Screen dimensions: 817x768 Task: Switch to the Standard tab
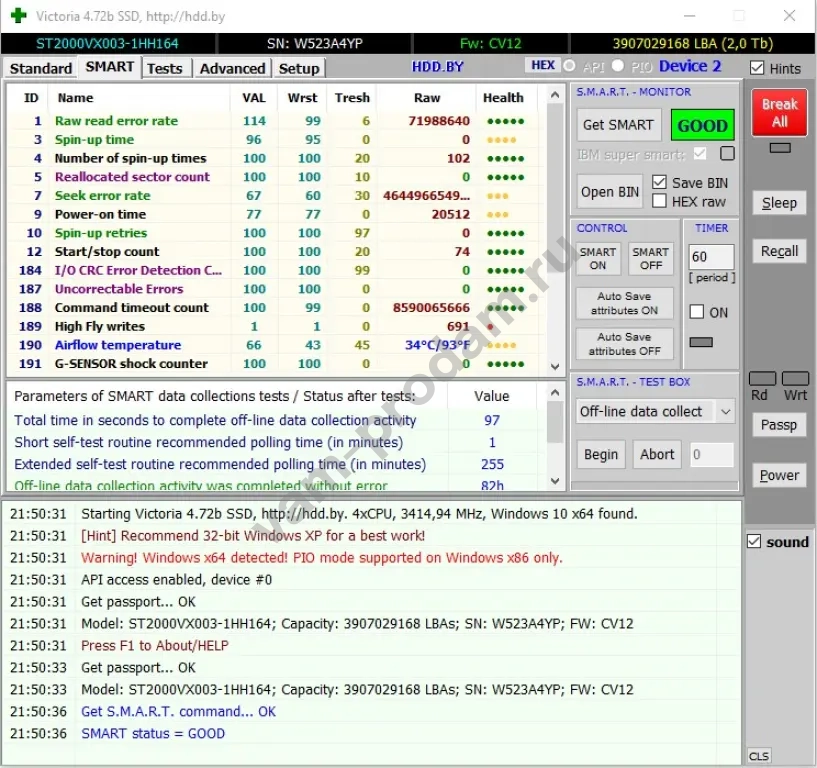[41, 69]
